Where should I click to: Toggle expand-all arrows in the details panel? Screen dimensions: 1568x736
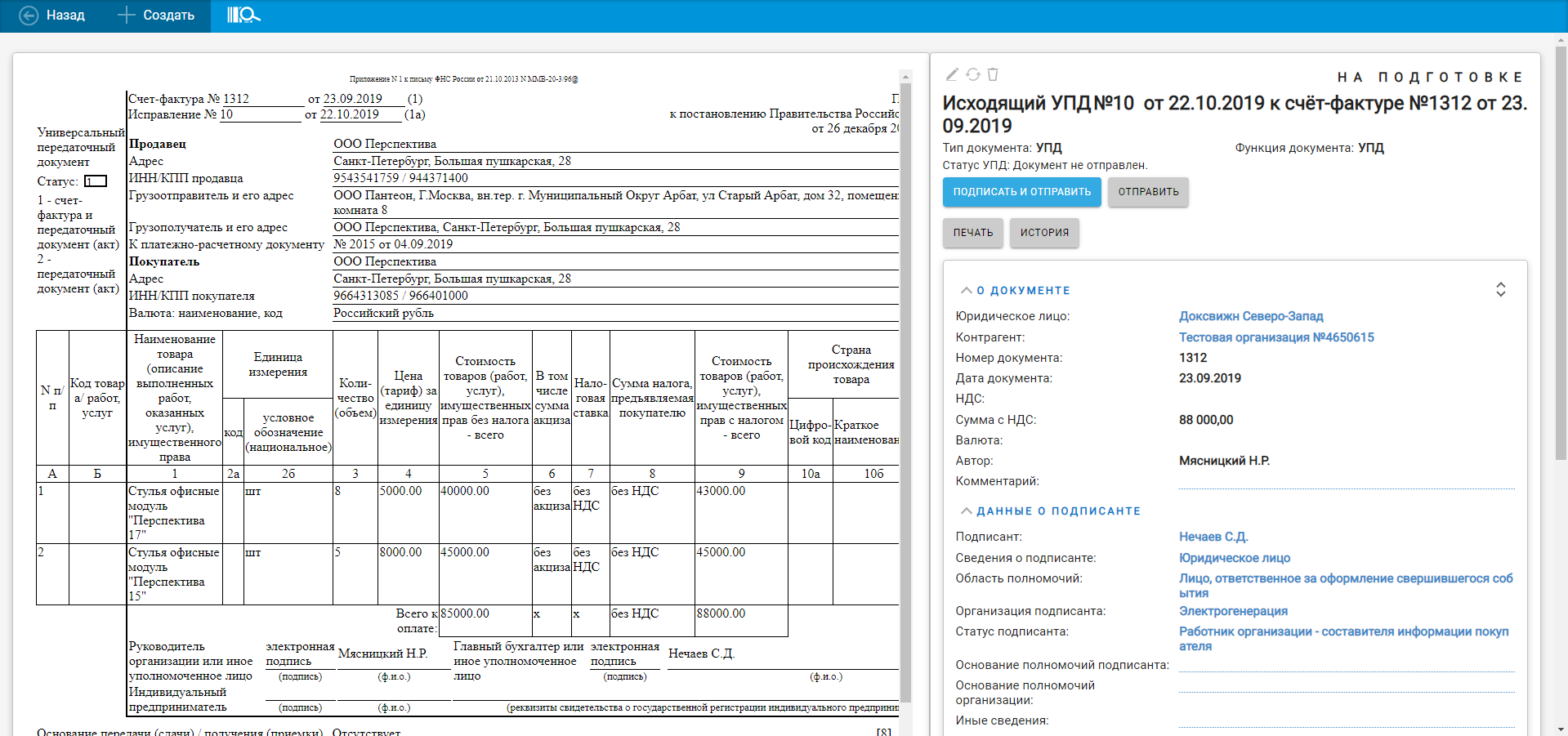pos(1500,290)
